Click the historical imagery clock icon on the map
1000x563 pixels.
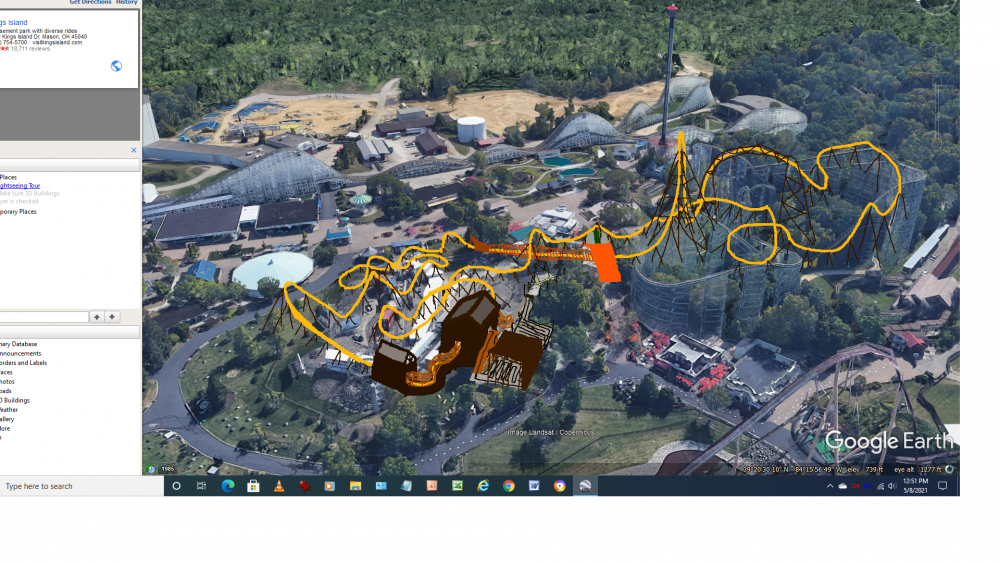point(151,469)
